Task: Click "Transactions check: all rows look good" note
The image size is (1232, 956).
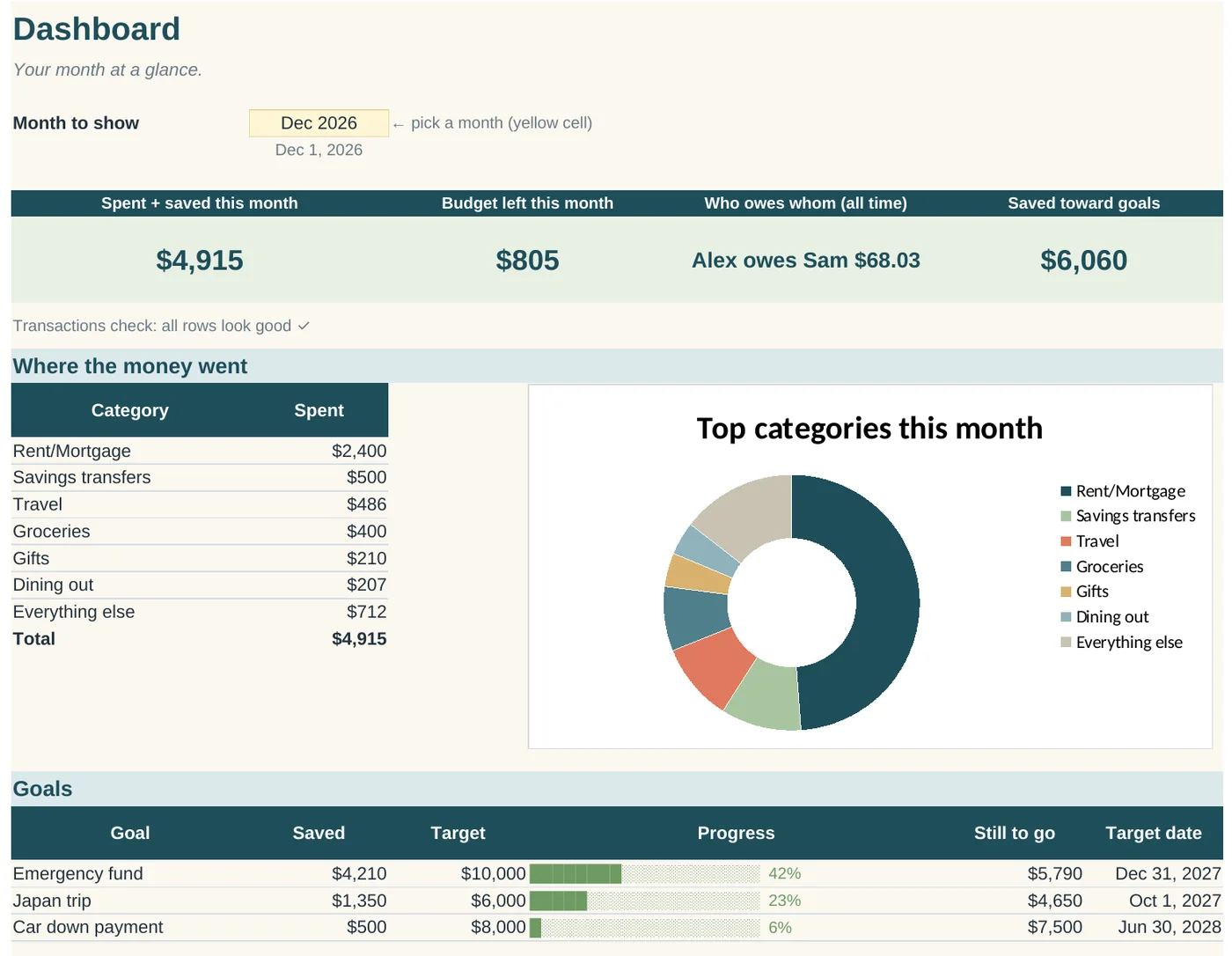Action: coord(161,326)
